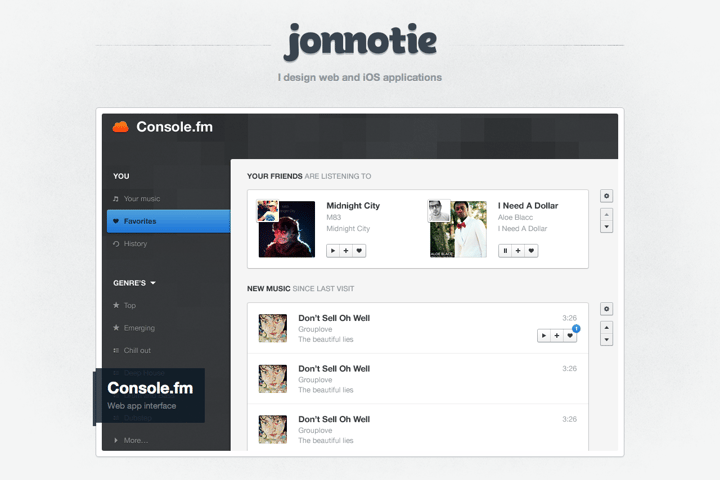Click the Midnight City song title

[353, 205]
